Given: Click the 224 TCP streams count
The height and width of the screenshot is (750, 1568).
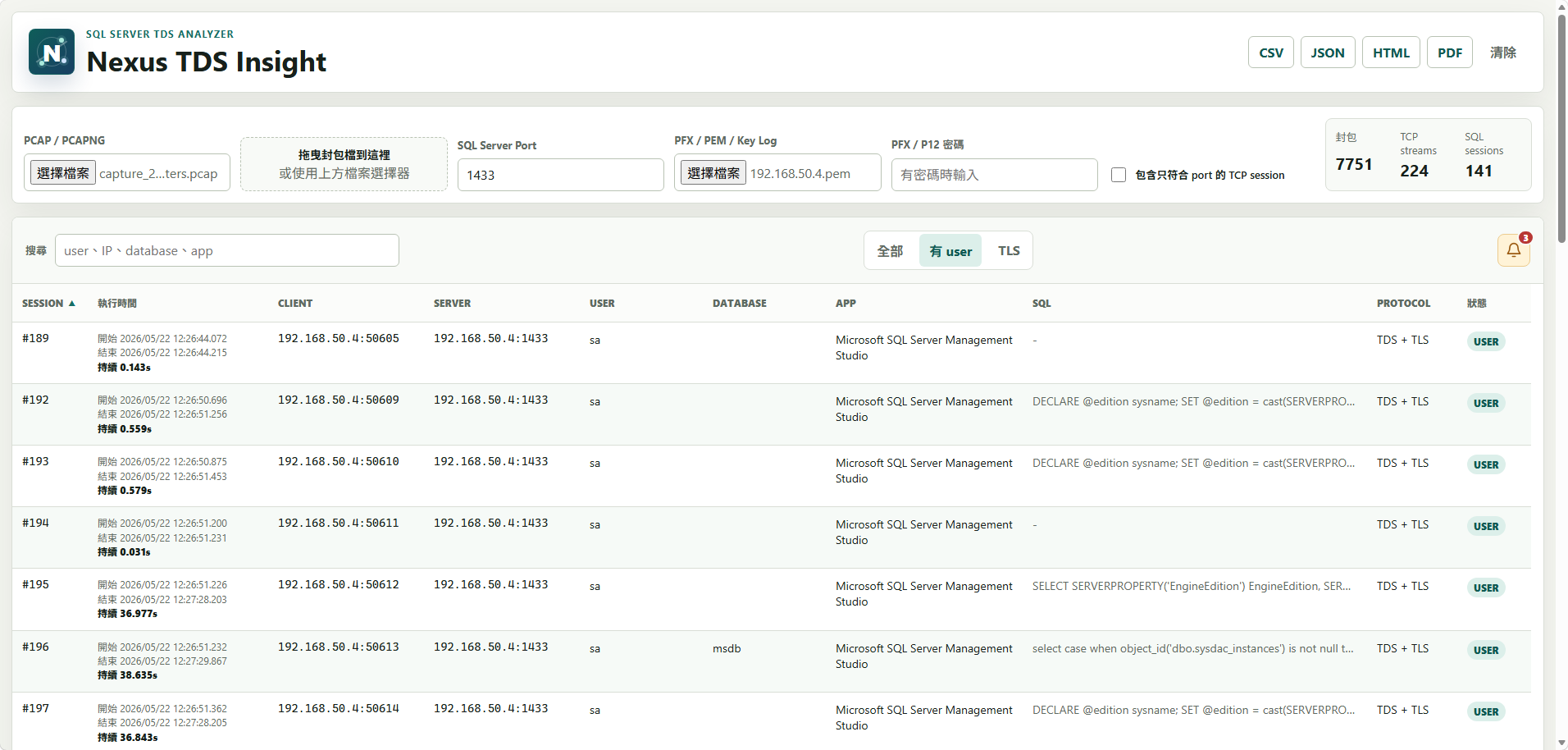Looking at the screenshot, I should tap(1414, 171).
